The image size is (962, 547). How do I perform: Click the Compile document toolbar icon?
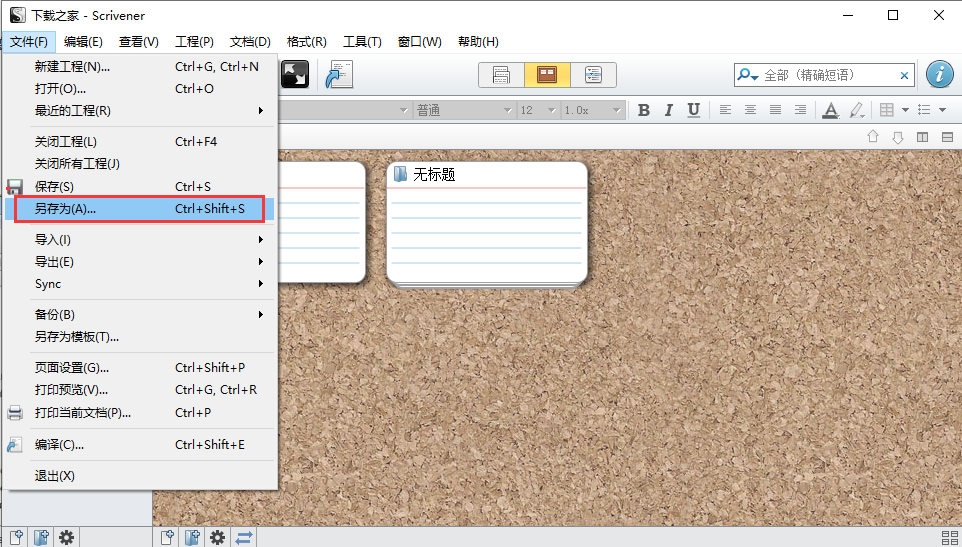(x=339, y=74)
